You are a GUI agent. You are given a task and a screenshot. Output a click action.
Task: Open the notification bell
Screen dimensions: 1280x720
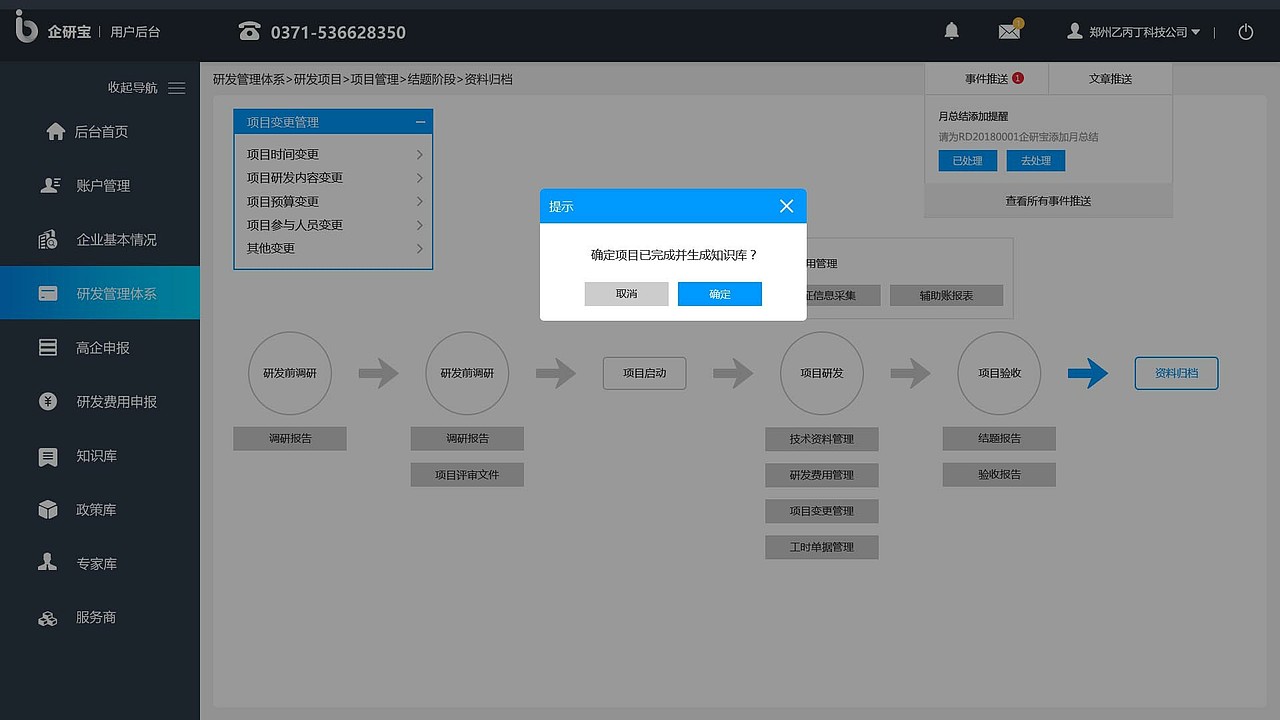click(951, 32)
